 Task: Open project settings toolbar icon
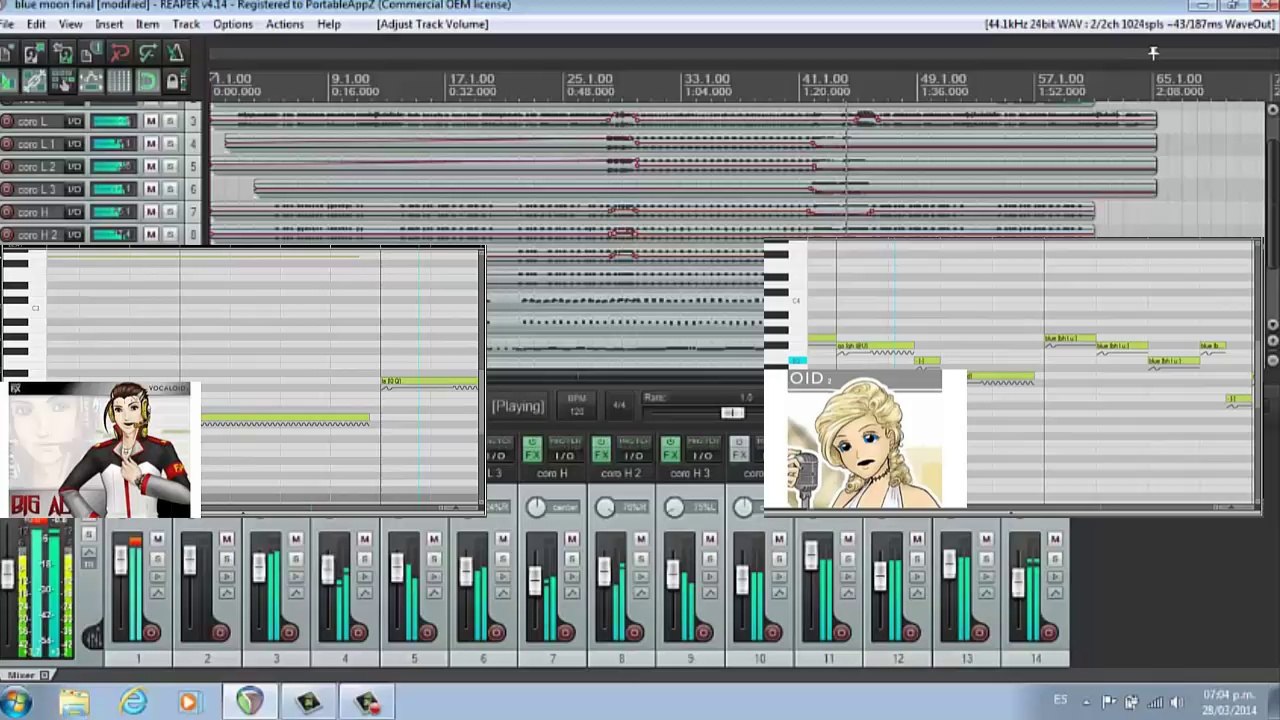[91, 52]
